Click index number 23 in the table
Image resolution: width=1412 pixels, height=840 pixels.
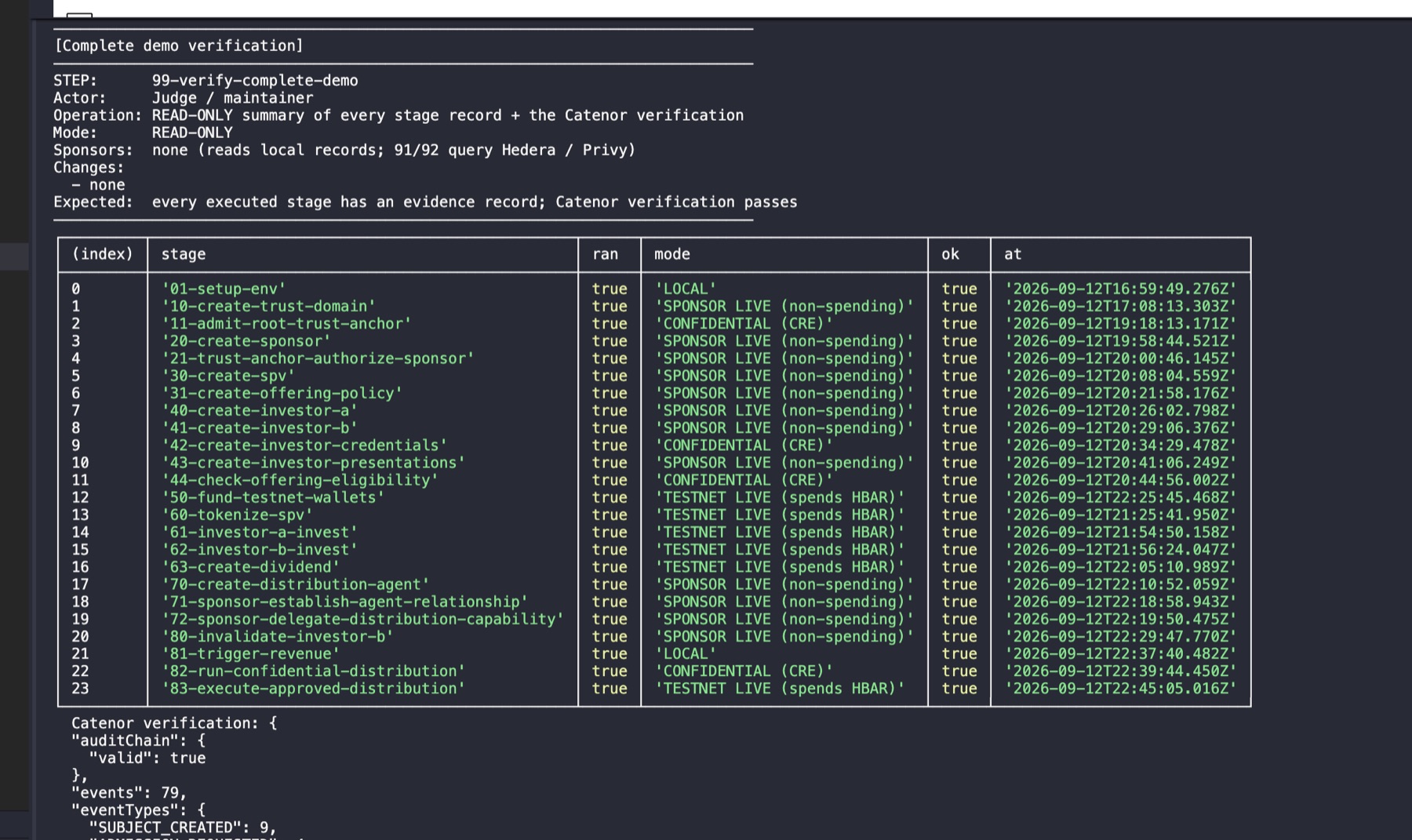coord(80,689)
